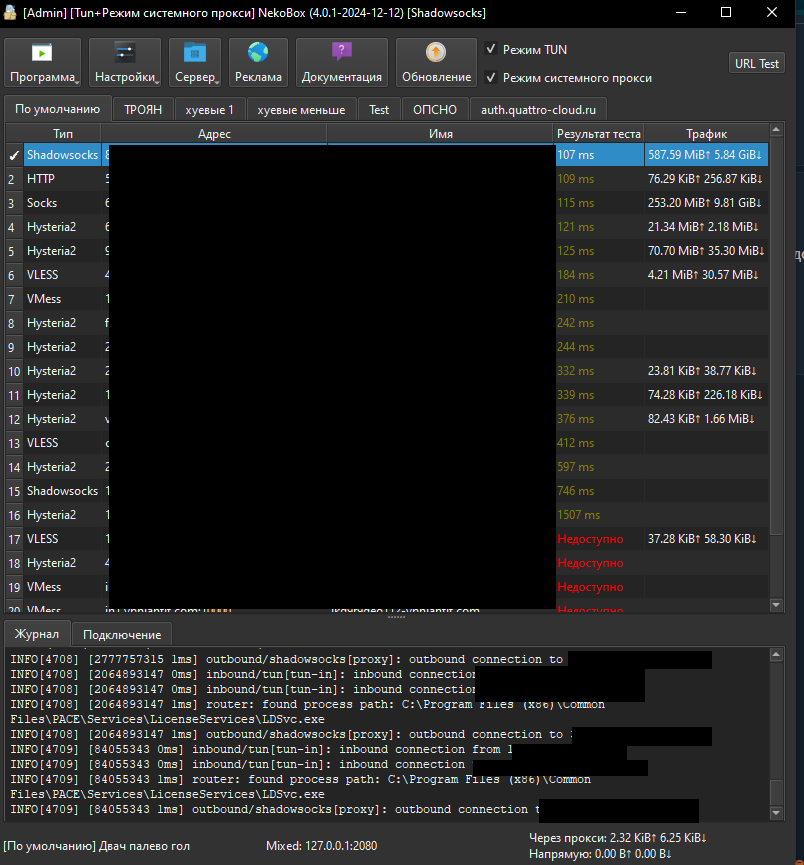Sort by the Результат теста column header
Image resolution: width=804 pixels, height=865 pixels.
599,134
